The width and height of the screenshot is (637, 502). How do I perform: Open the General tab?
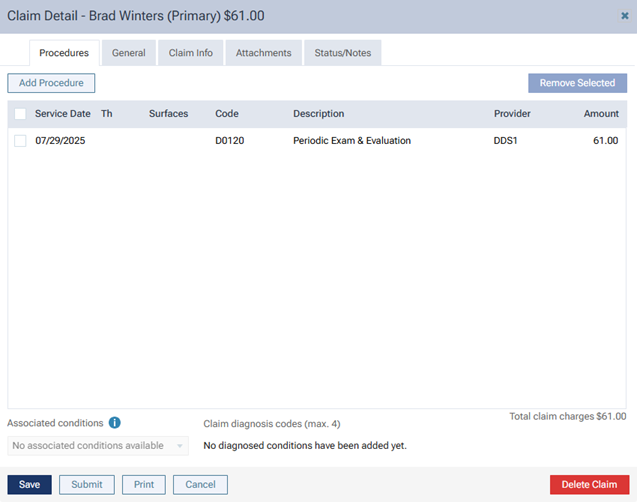click(129, 53)
